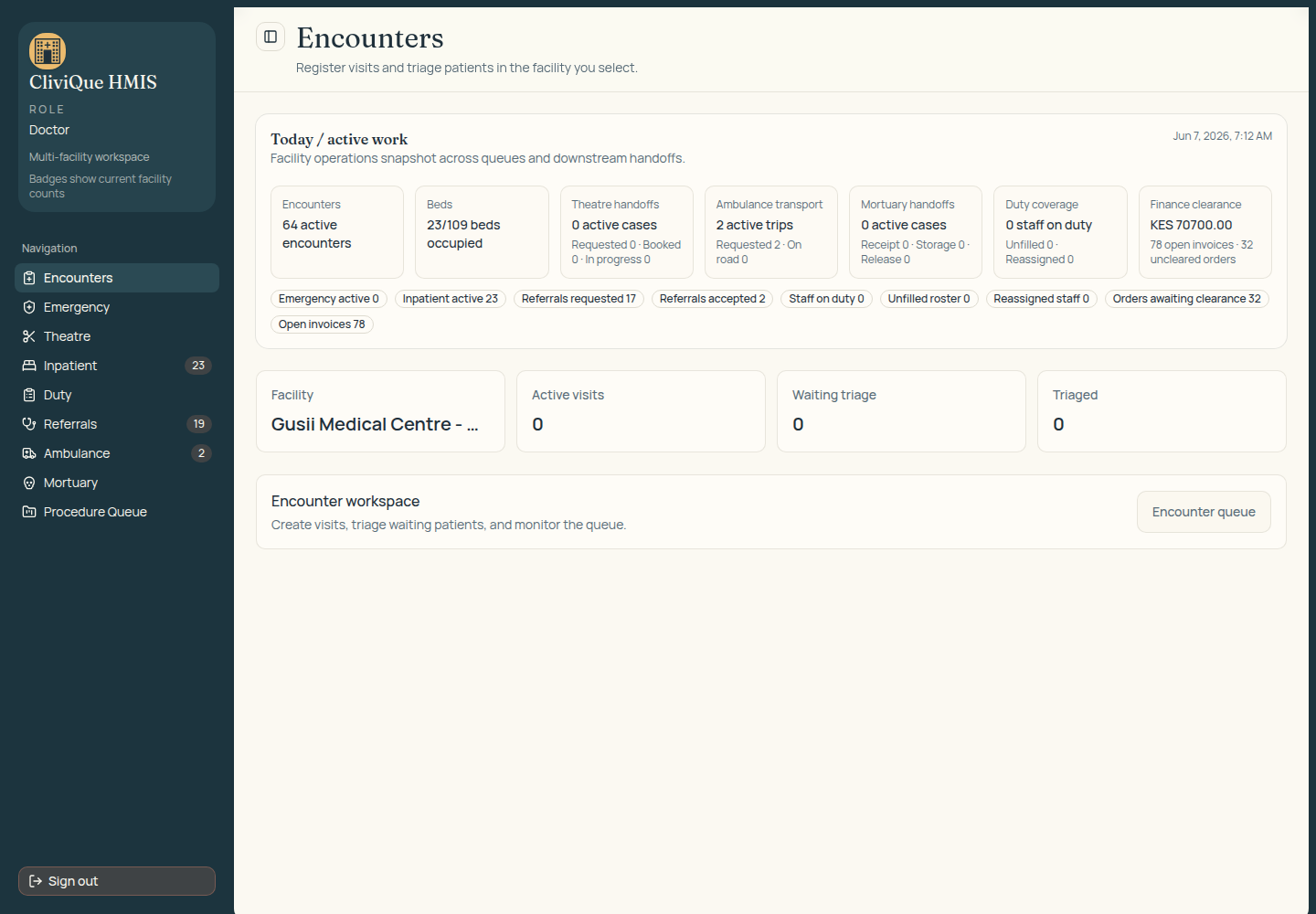
Task: Open the Duty navigation item
Action: [x=117, y=395]
